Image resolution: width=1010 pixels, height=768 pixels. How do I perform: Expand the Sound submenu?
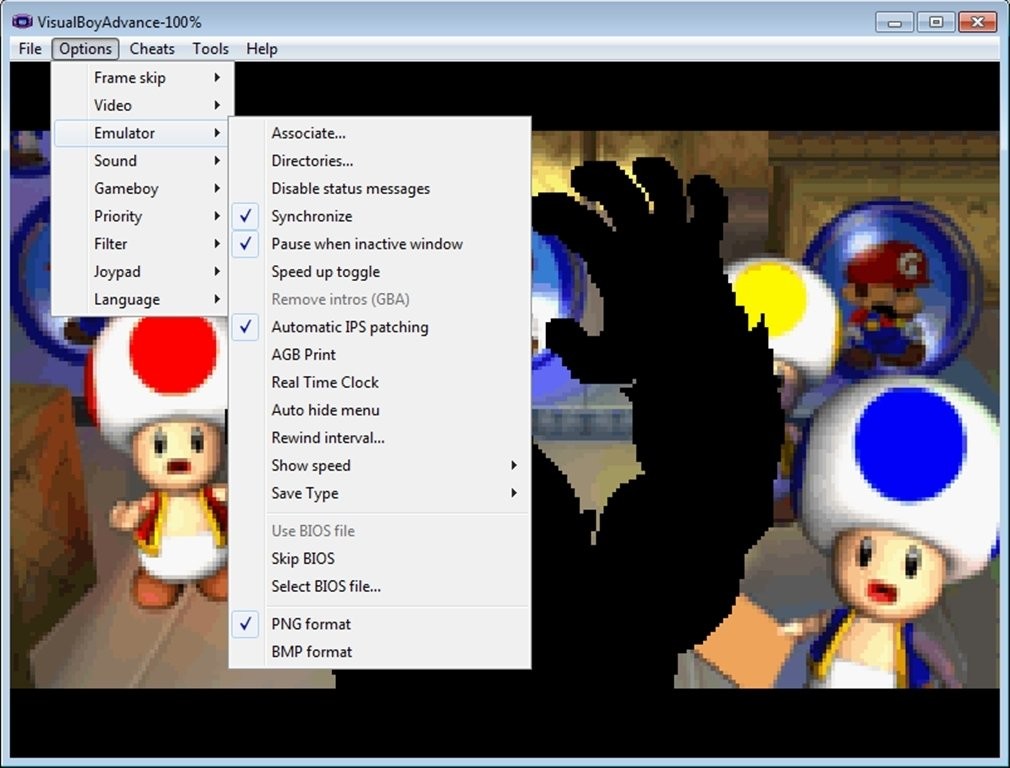(140, 160)
